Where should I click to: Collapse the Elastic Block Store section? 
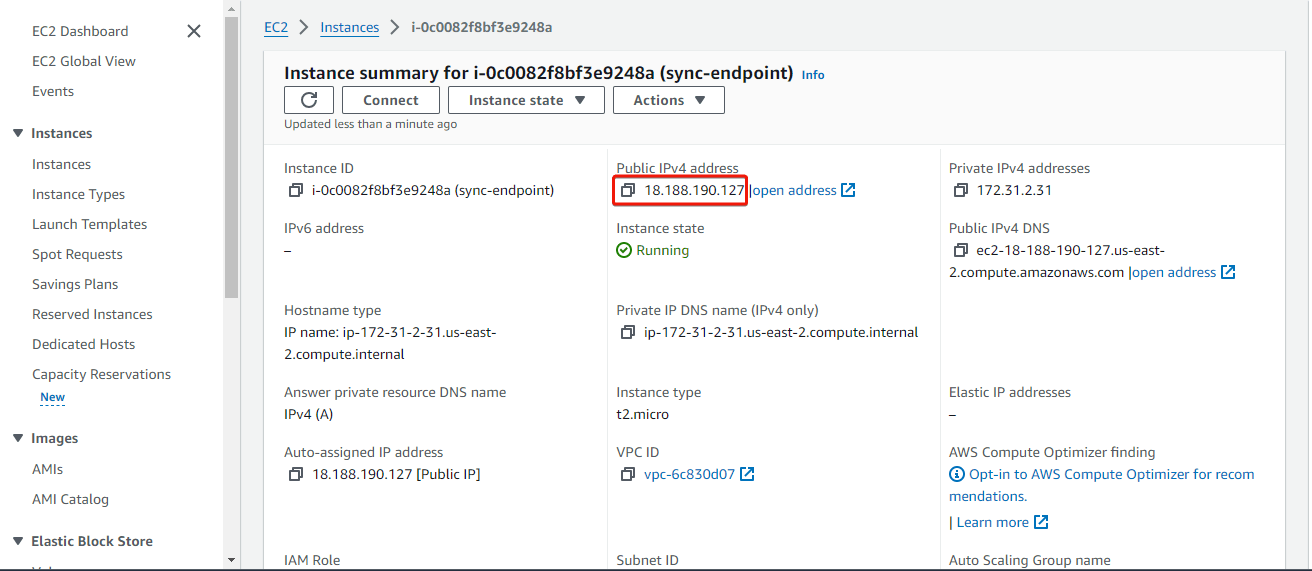click(17, 541)
